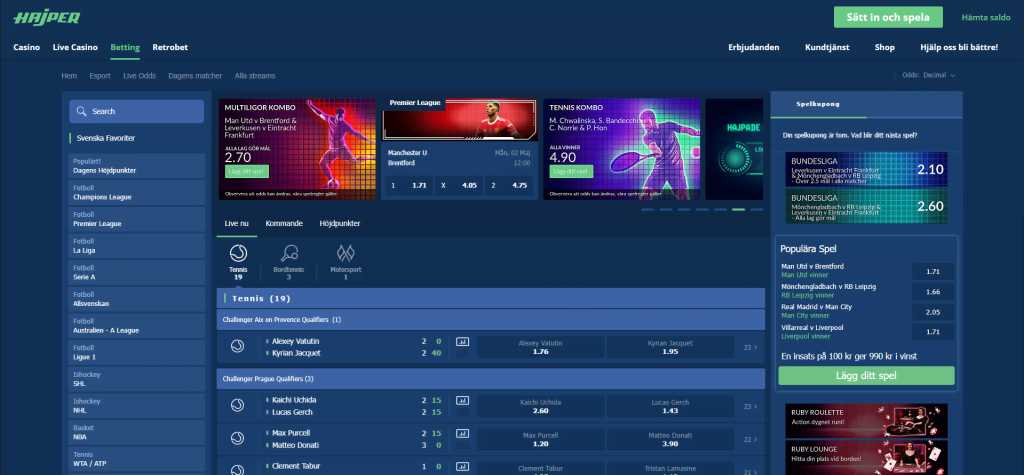Bet on Manchester U home win 1.71
This screenshot has width=1024, height=475.
(x=409, y=186)
